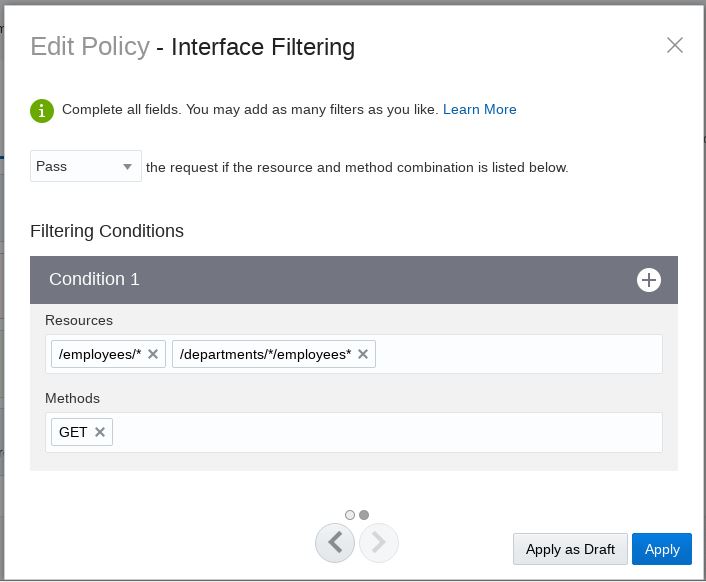The height and width of the screenshot is (582, 706).
Task: Add a new filtering condition with plus icon
Action: (649, 280)
